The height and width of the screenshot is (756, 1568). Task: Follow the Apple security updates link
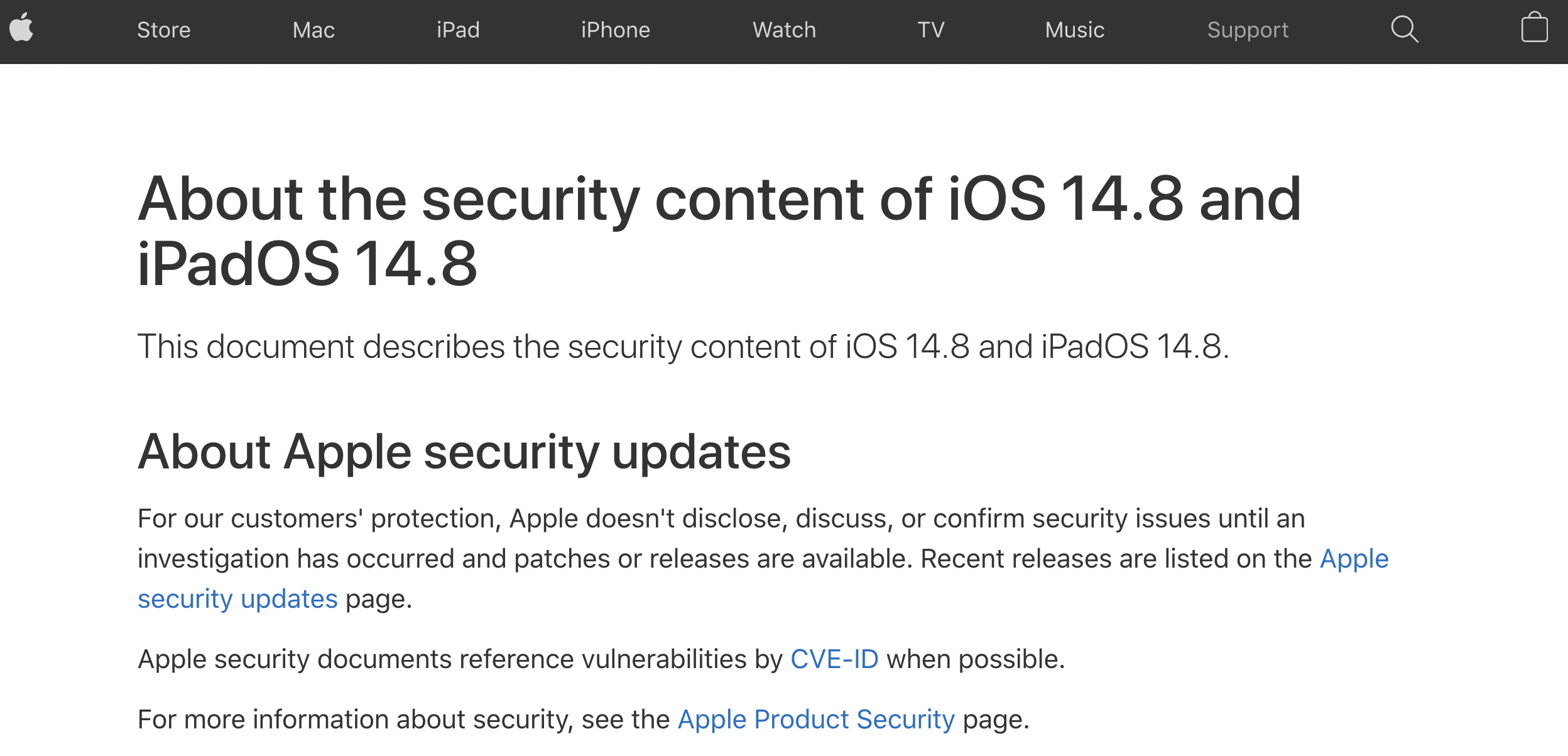point(1354,559)
